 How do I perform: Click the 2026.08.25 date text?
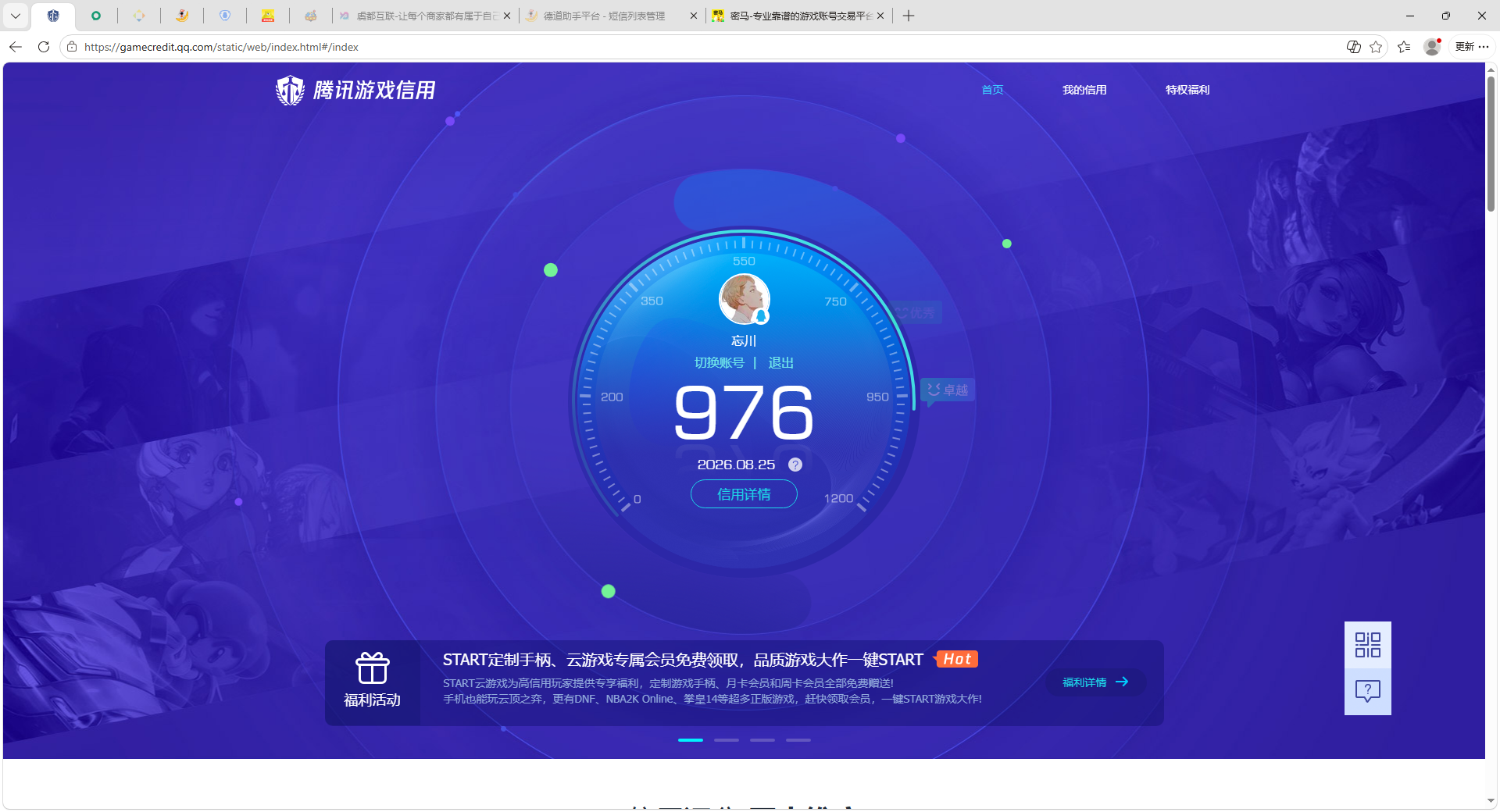coord(736,465)
